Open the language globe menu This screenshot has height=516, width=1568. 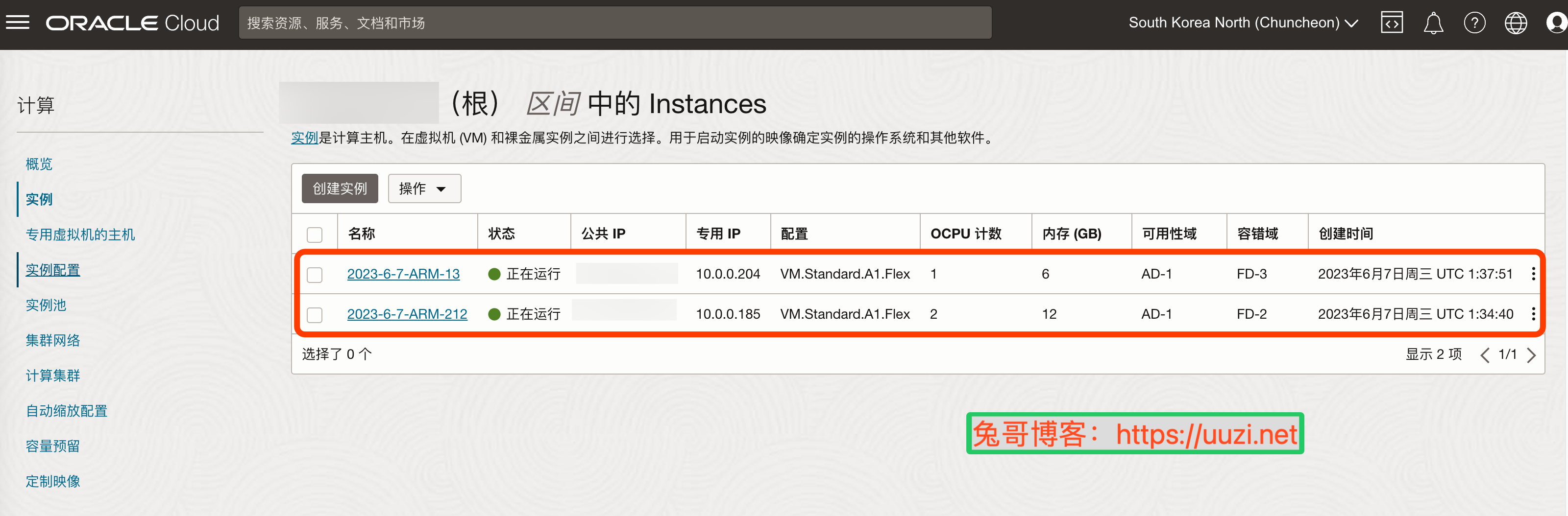1516,23
